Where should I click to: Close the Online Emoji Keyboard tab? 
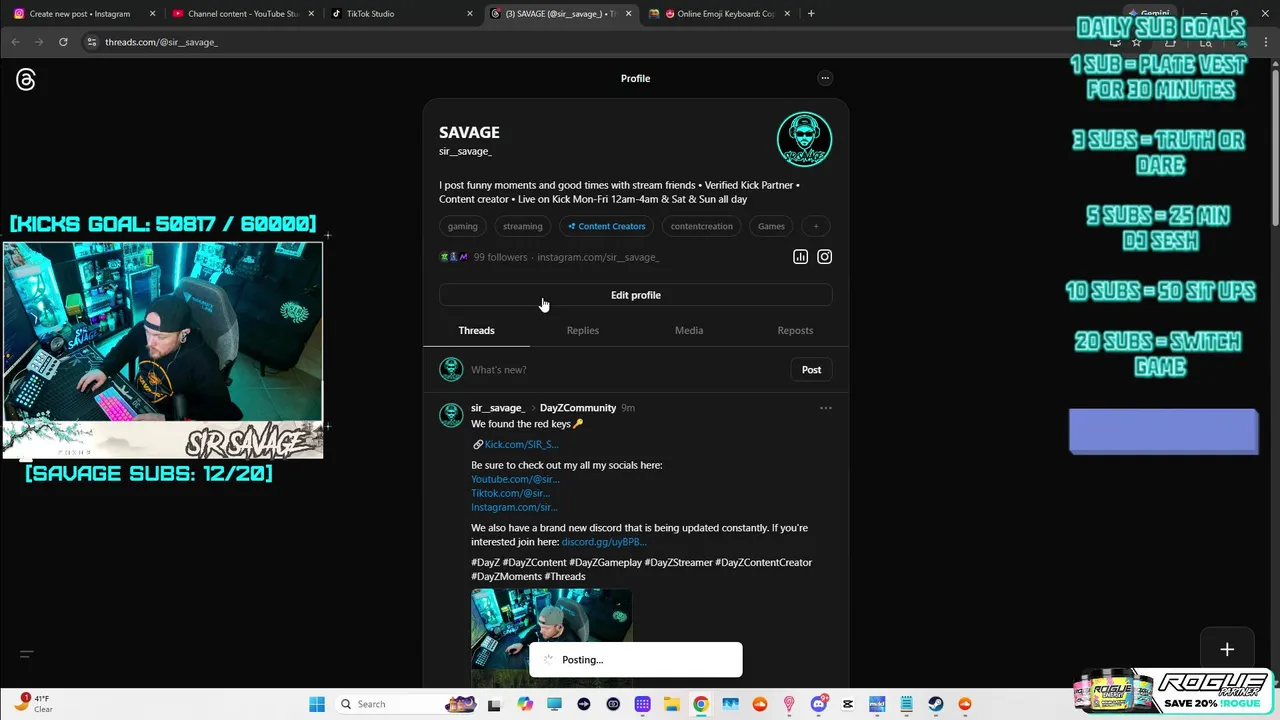[x=788, y=14]
